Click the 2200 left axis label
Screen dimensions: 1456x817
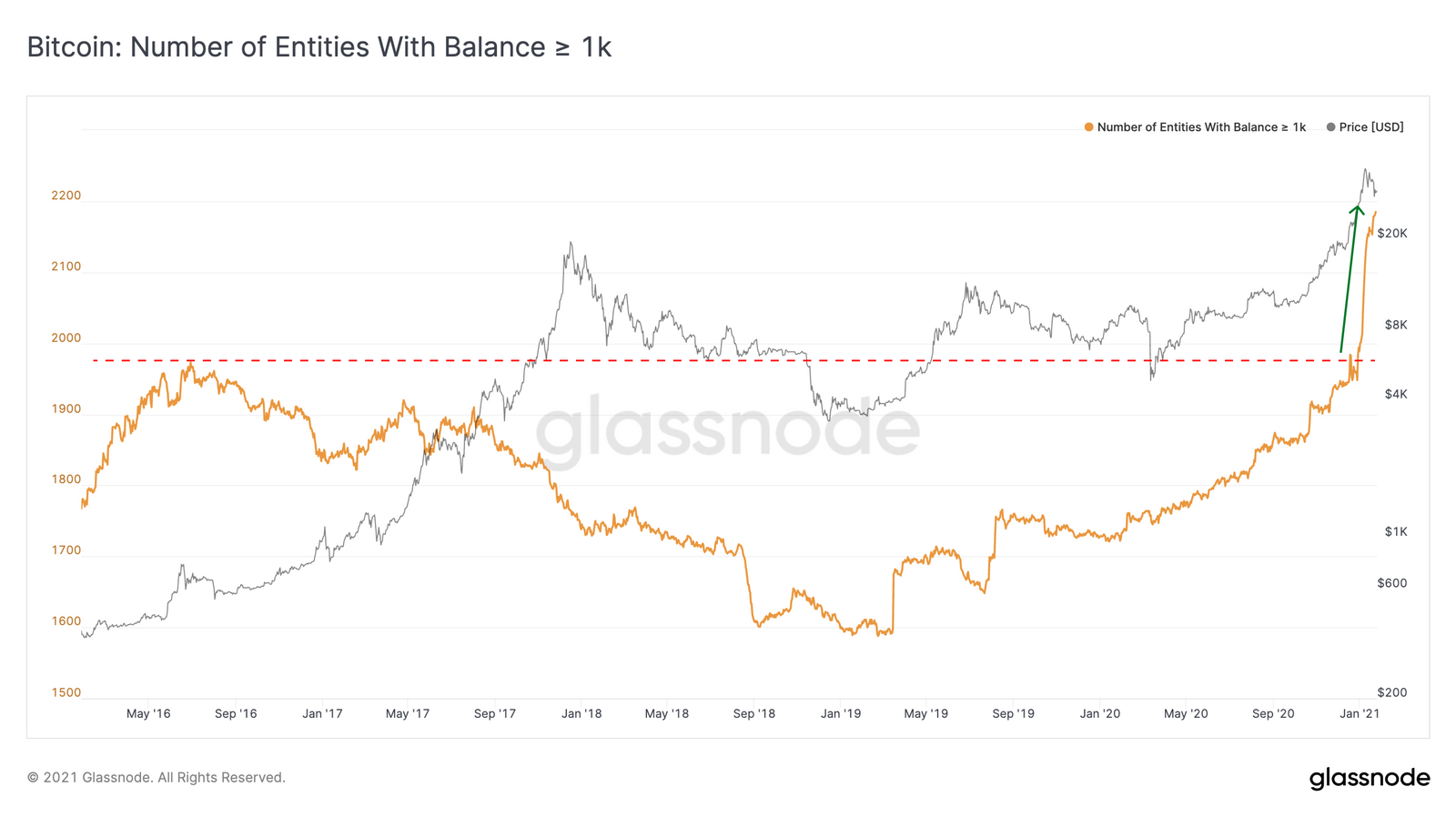[x=66, y=196]
